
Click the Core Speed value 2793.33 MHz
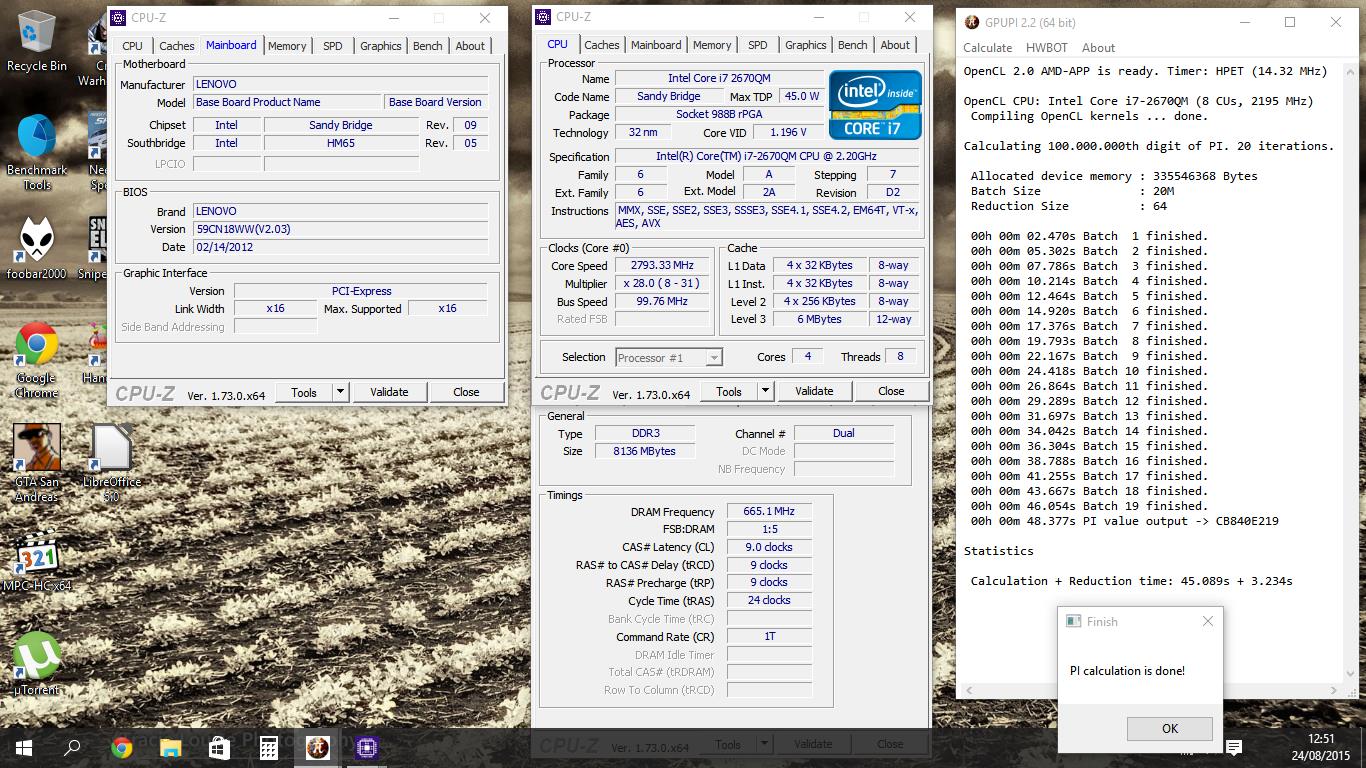[x=662, y=266]
